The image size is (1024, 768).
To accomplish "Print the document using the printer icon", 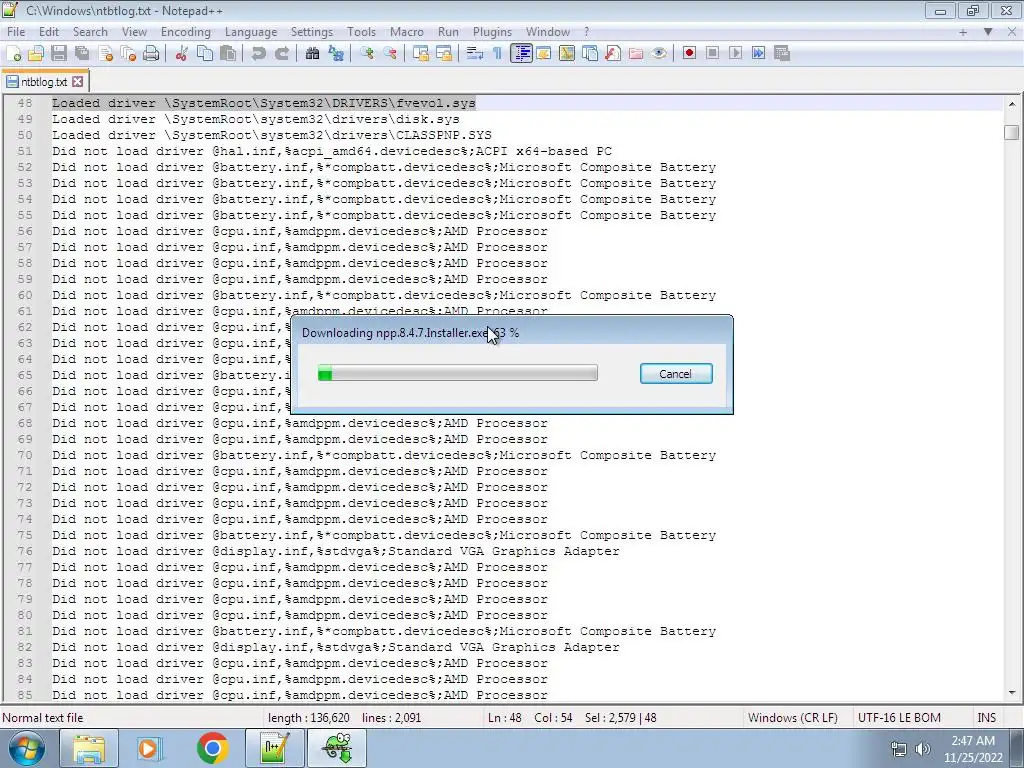I will click(x=151, y=54).
